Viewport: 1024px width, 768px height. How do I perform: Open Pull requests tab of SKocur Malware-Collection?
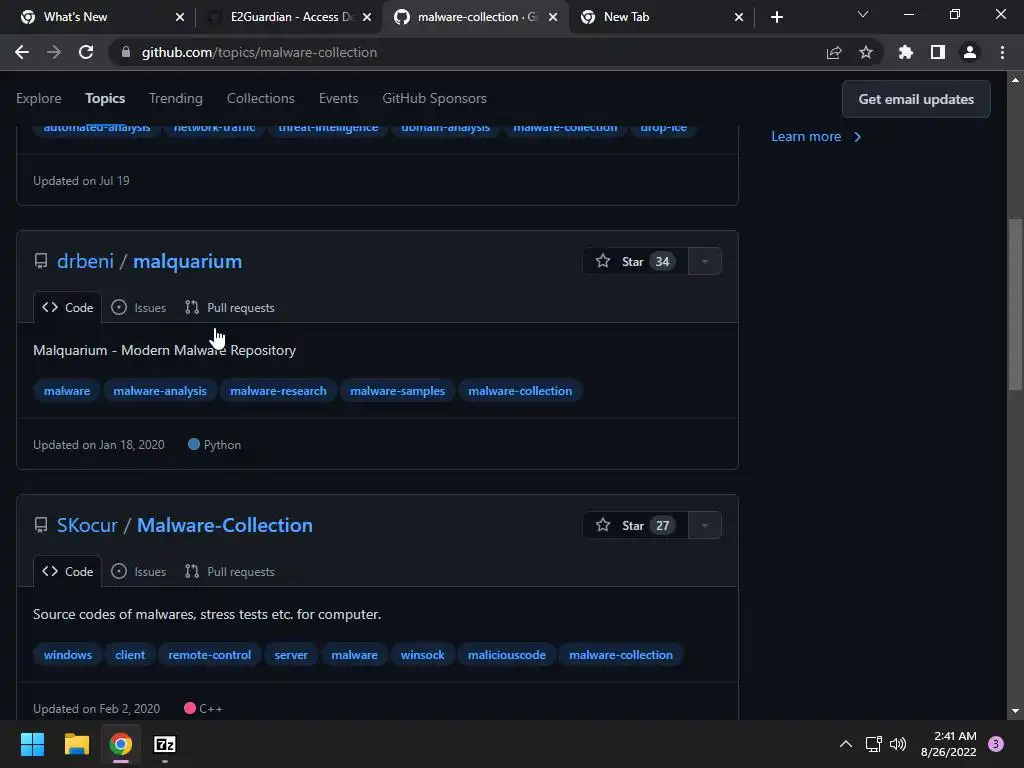(229, 571)
